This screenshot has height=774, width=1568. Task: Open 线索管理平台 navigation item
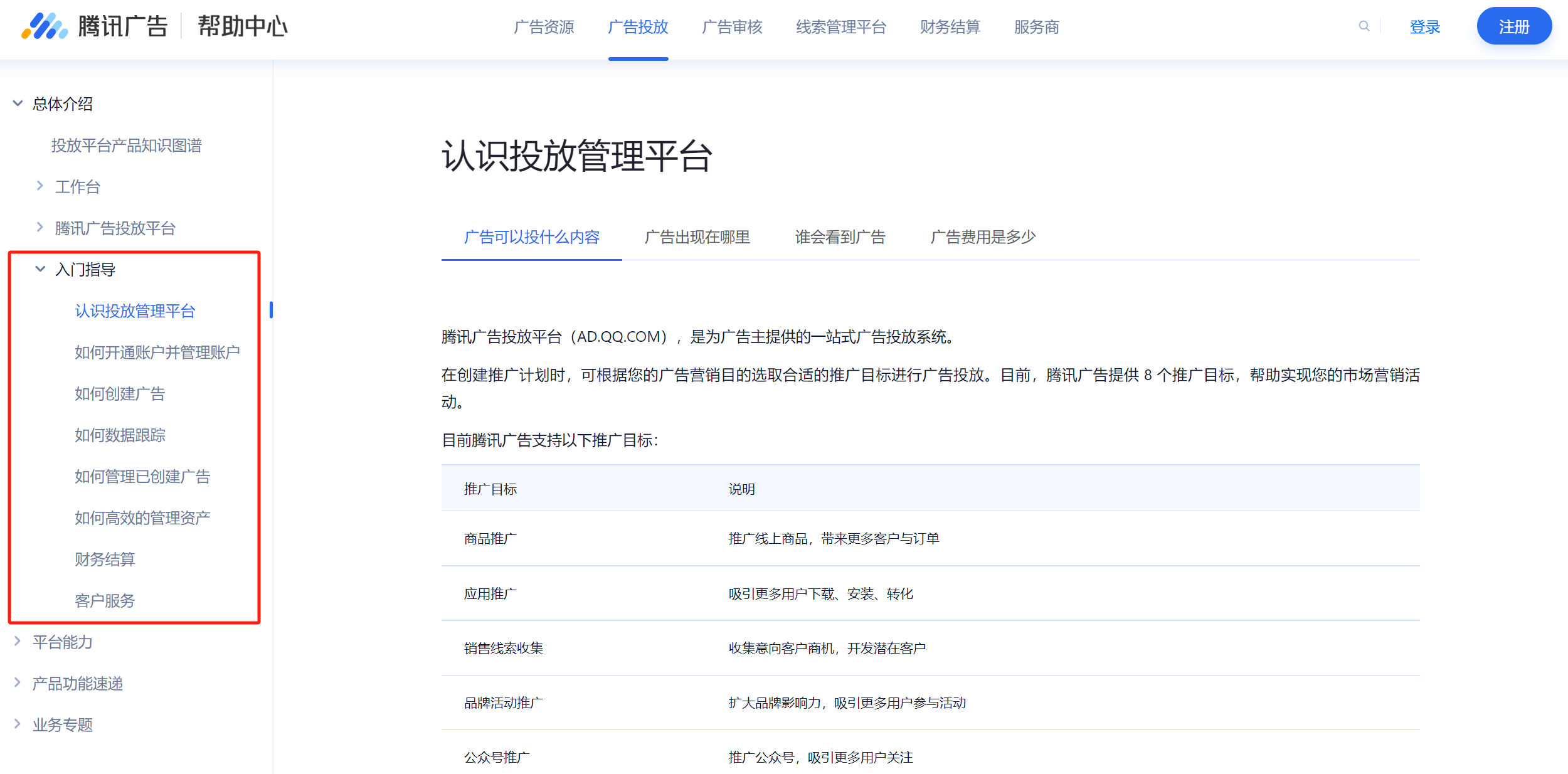point(840,27)
